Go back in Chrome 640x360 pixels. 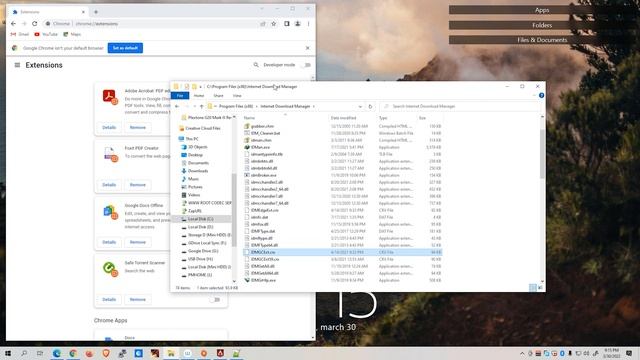tap(13, 24)
